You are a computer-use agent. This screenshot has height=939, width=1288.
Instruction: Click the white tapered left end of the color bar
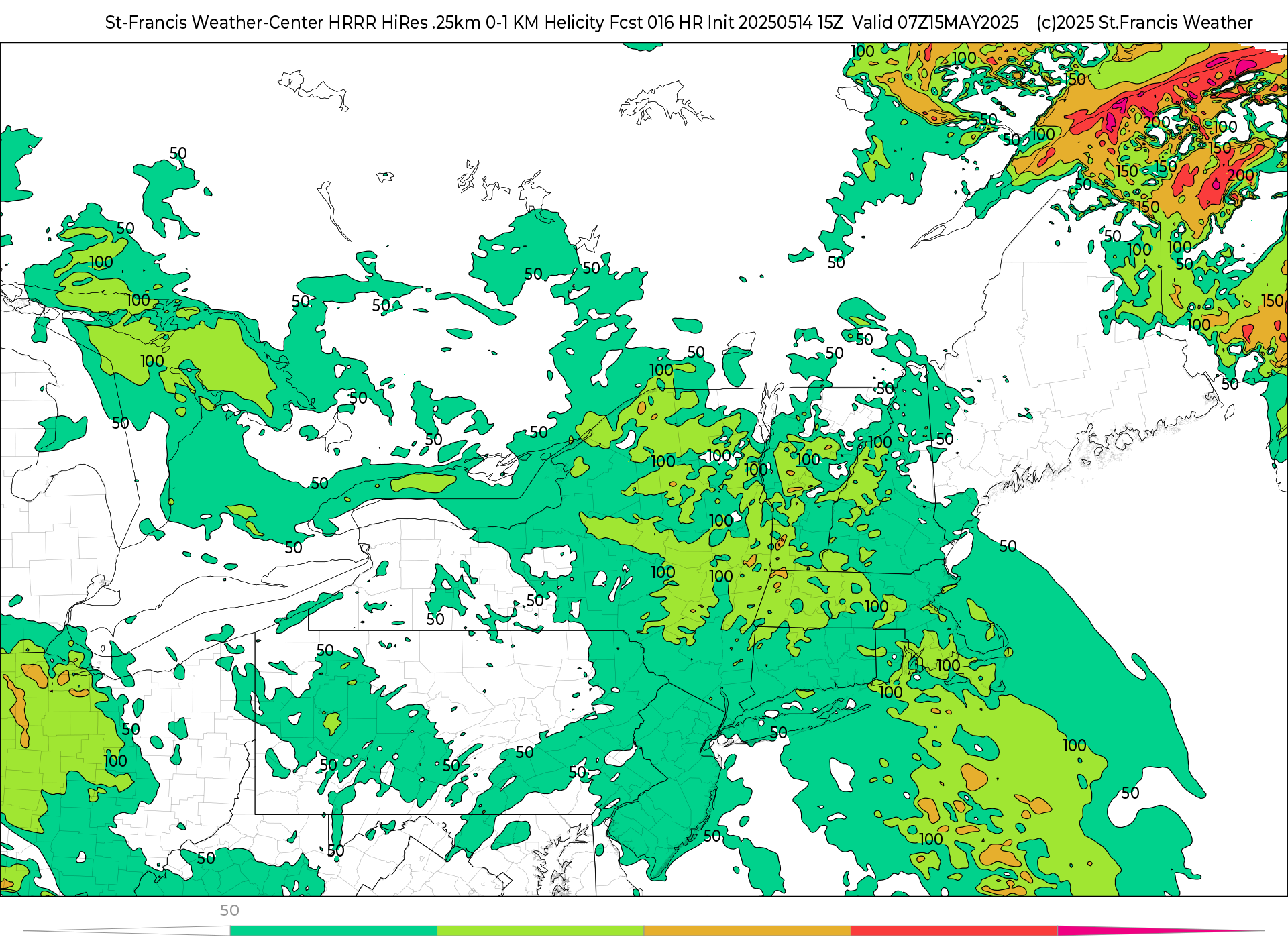(127, 931)
